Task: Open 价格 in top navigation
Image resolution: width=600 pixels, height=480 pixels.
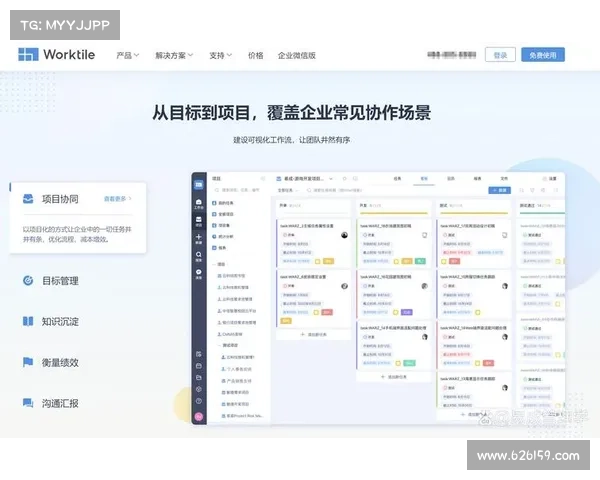Action: [255, 56]
